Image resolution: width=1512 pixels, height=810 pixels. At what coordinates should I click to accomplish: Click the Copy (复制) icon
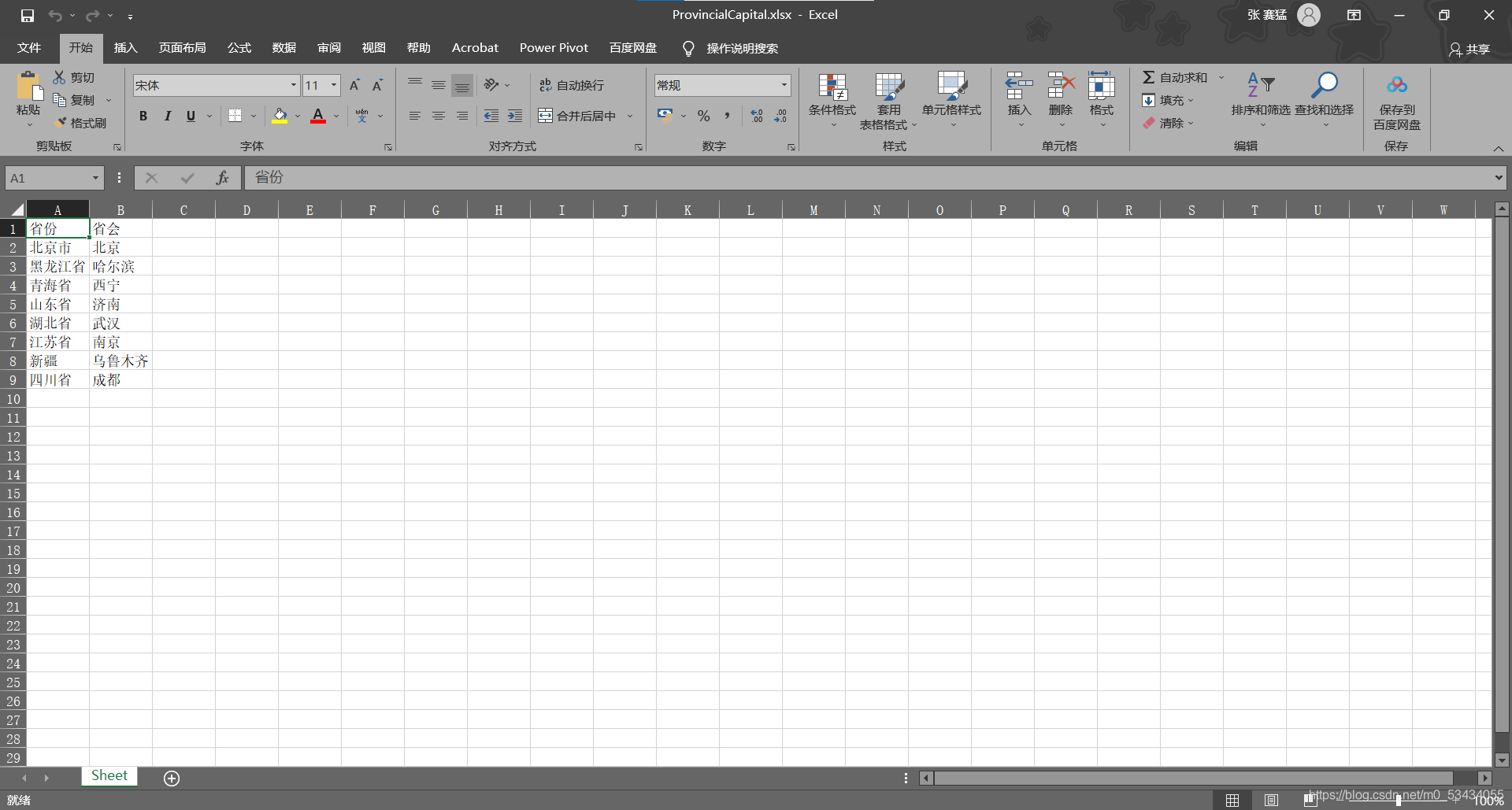(x=59, y=100)
